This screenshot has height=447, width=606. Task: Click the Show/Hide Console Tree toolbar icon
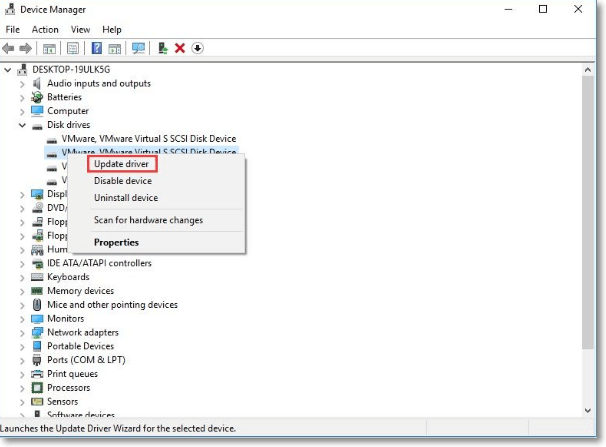tap(49, 49)
